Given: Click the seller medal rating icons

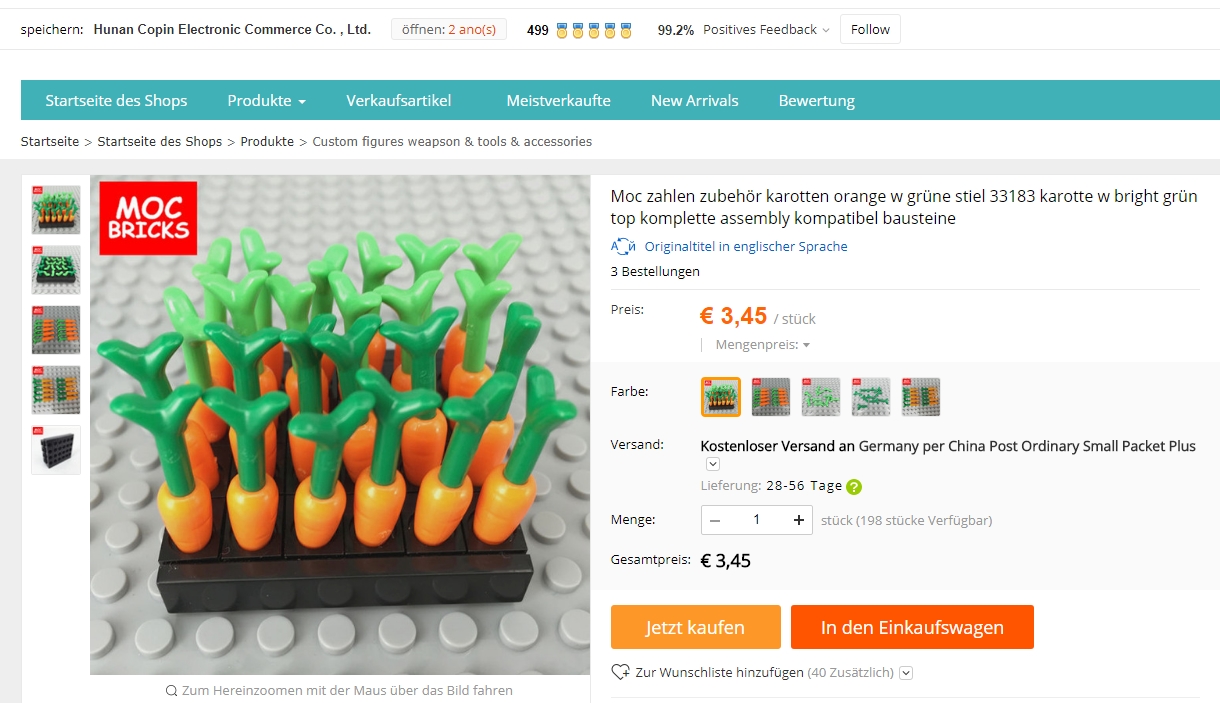Looking at the screenshot, I should [594, 30].
